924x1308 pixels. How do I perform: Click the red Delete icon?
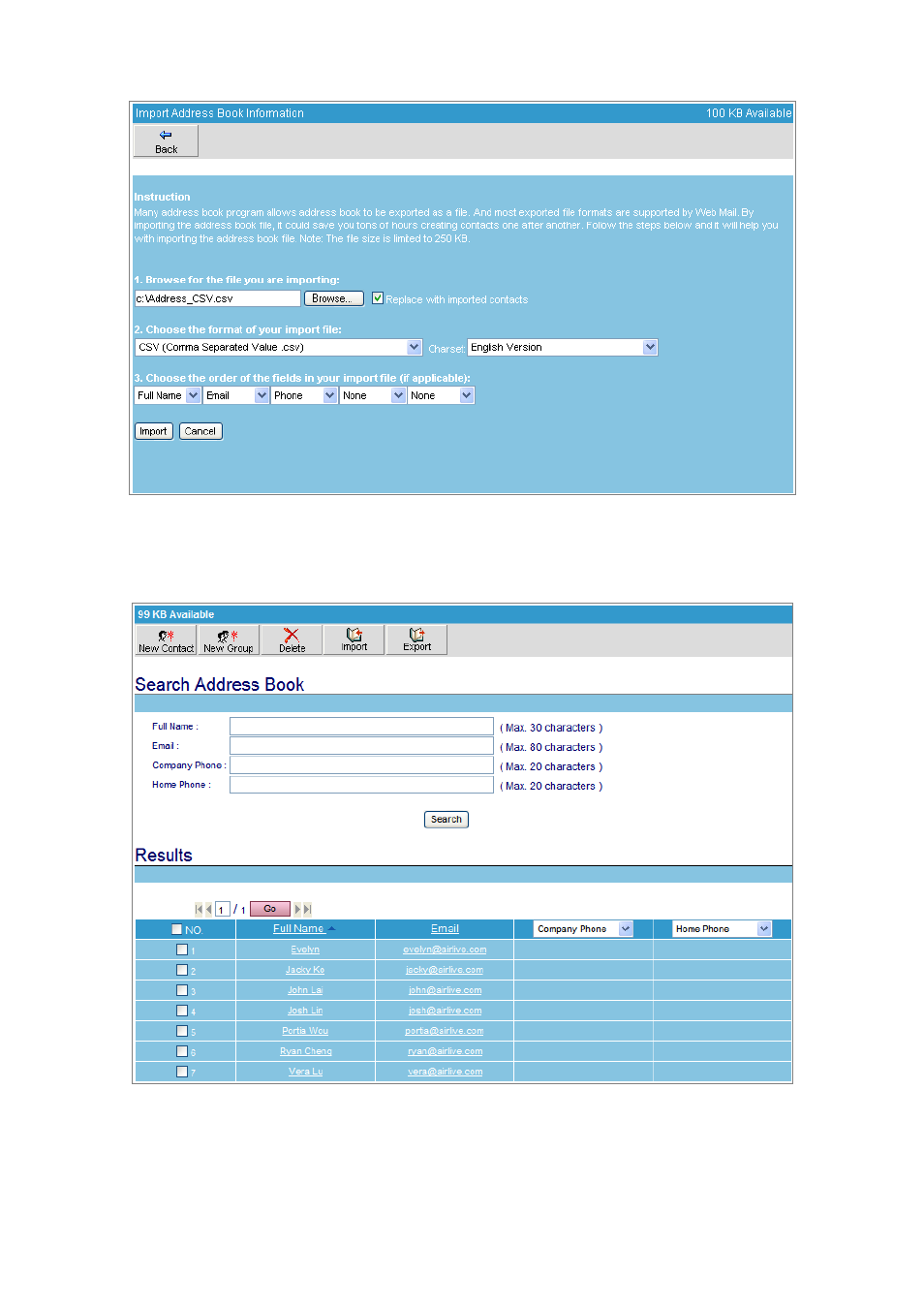coord(292,636)
